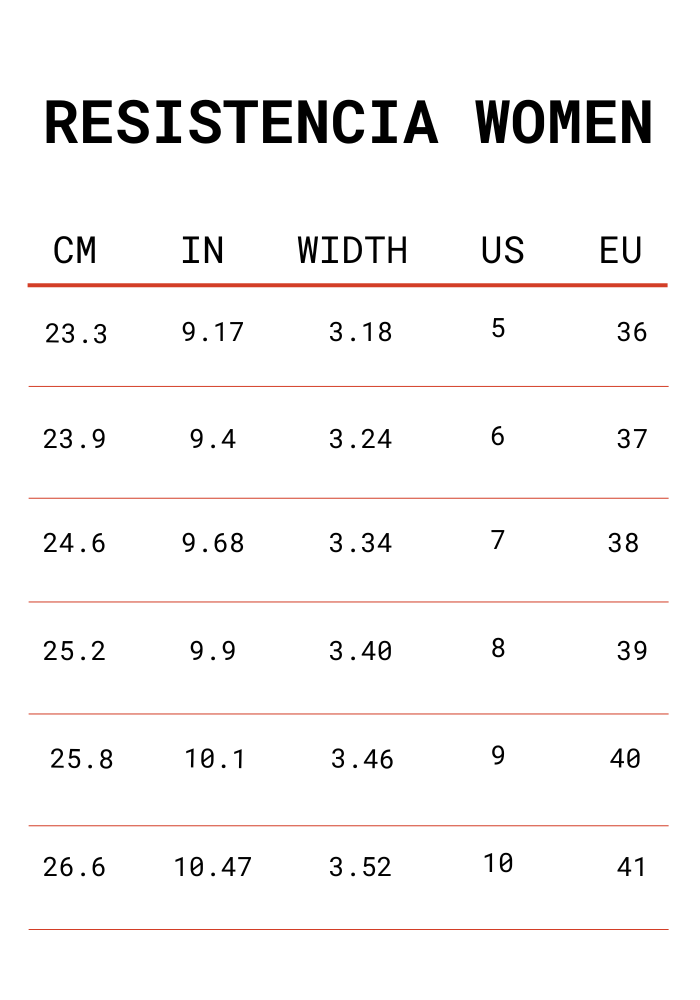Click the 3.18 width value
Image resolution: width=700 pixels, height=1000 pixels.
(361, 332)
